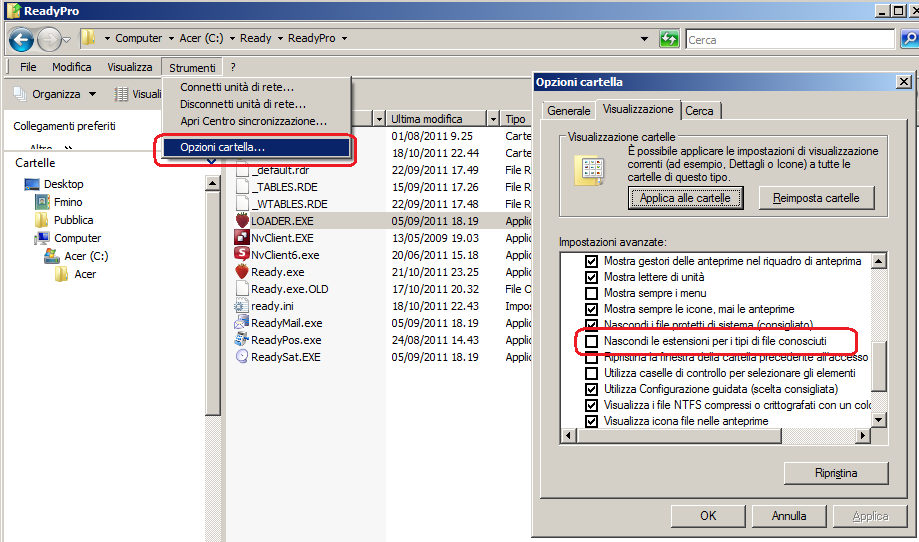Switch to the Cerca tab

coord(699,111)
